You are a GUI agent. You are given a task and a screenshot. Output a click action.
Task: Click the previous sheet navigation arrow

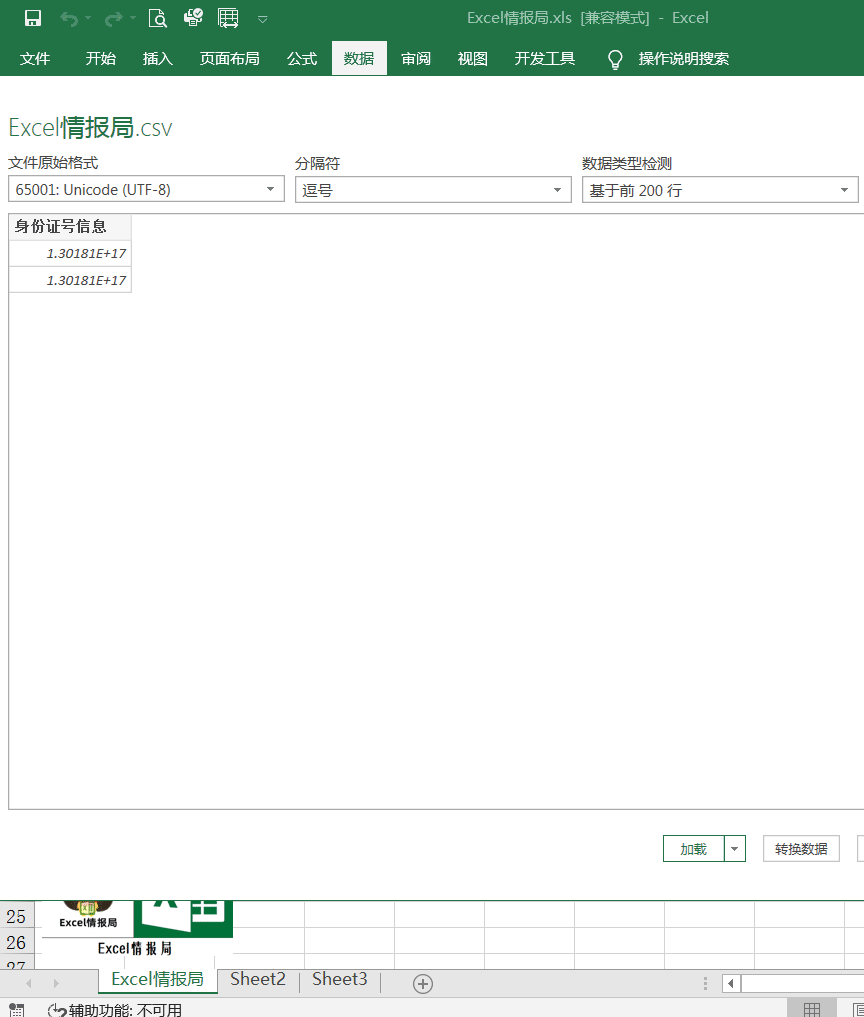(29, 983)
